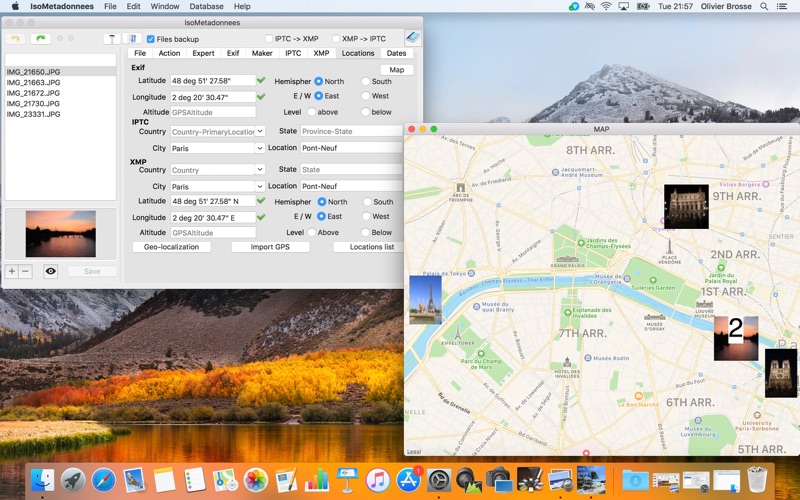This screenshot has width=800, height=500.
Task: Open the blue book help icon
Action: [x=413, y=38]
